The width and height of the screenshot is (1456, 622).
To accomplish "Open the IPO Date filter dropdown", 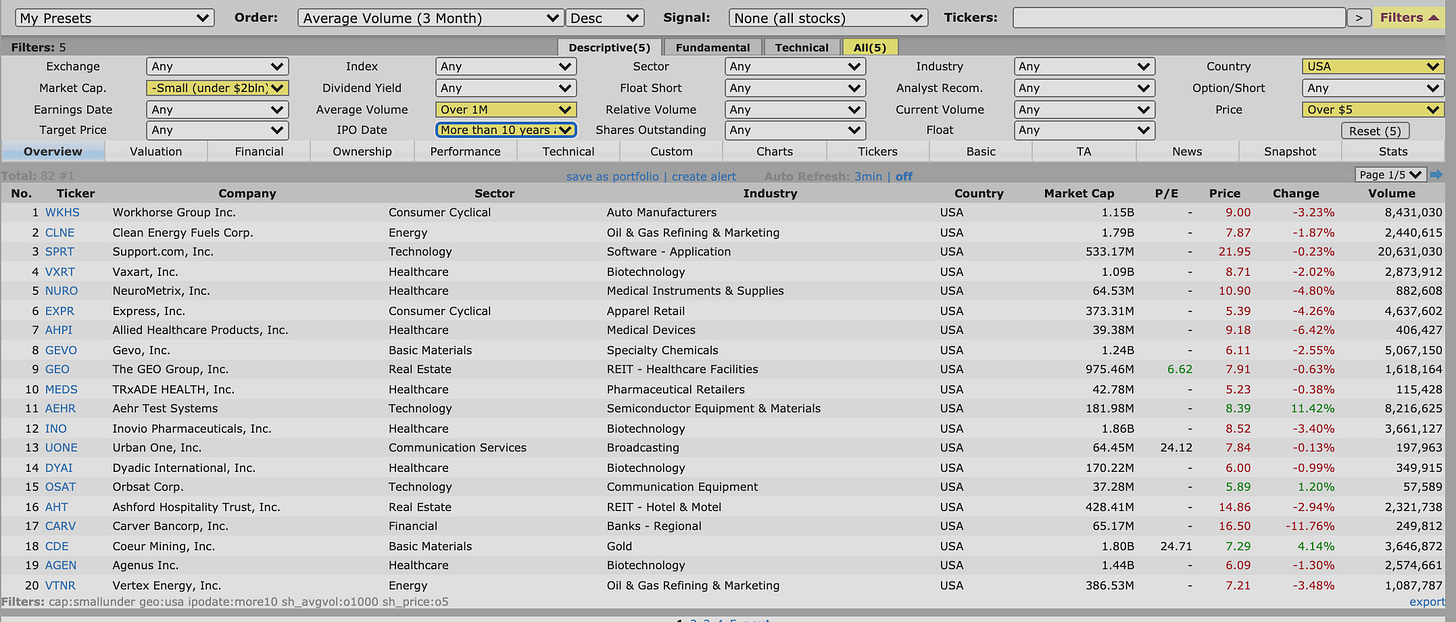I will point(506,130).
